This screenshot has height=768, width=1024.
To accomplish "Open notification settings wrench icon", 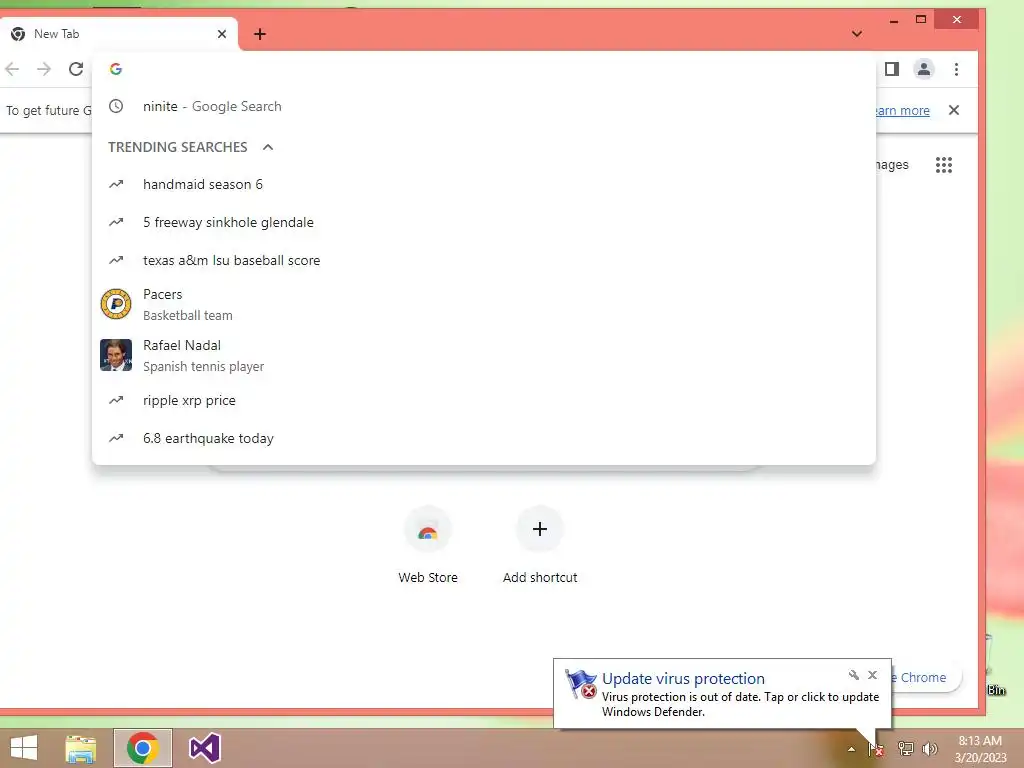I will point(854,675).
